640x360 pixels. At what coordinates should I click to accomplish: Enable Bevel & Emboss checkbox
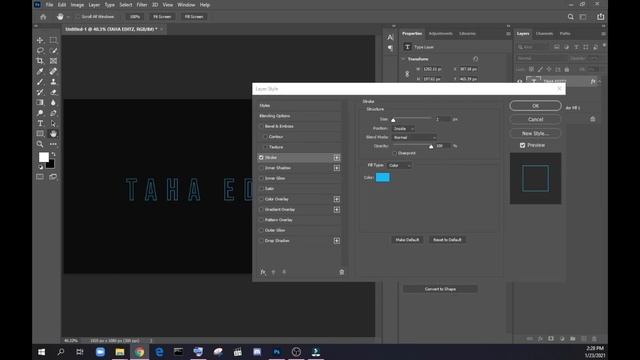click(x=261, y=127)
